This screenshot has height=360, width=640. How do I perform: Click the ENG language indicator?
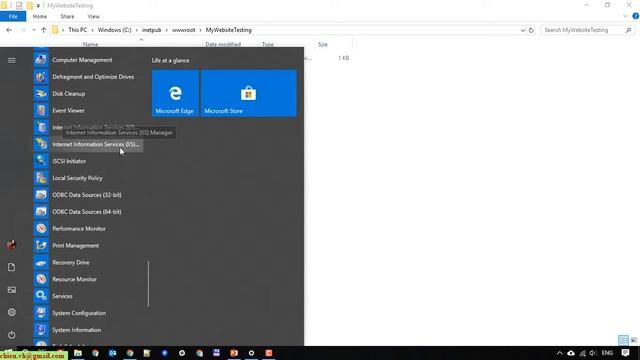click(607, 353)
